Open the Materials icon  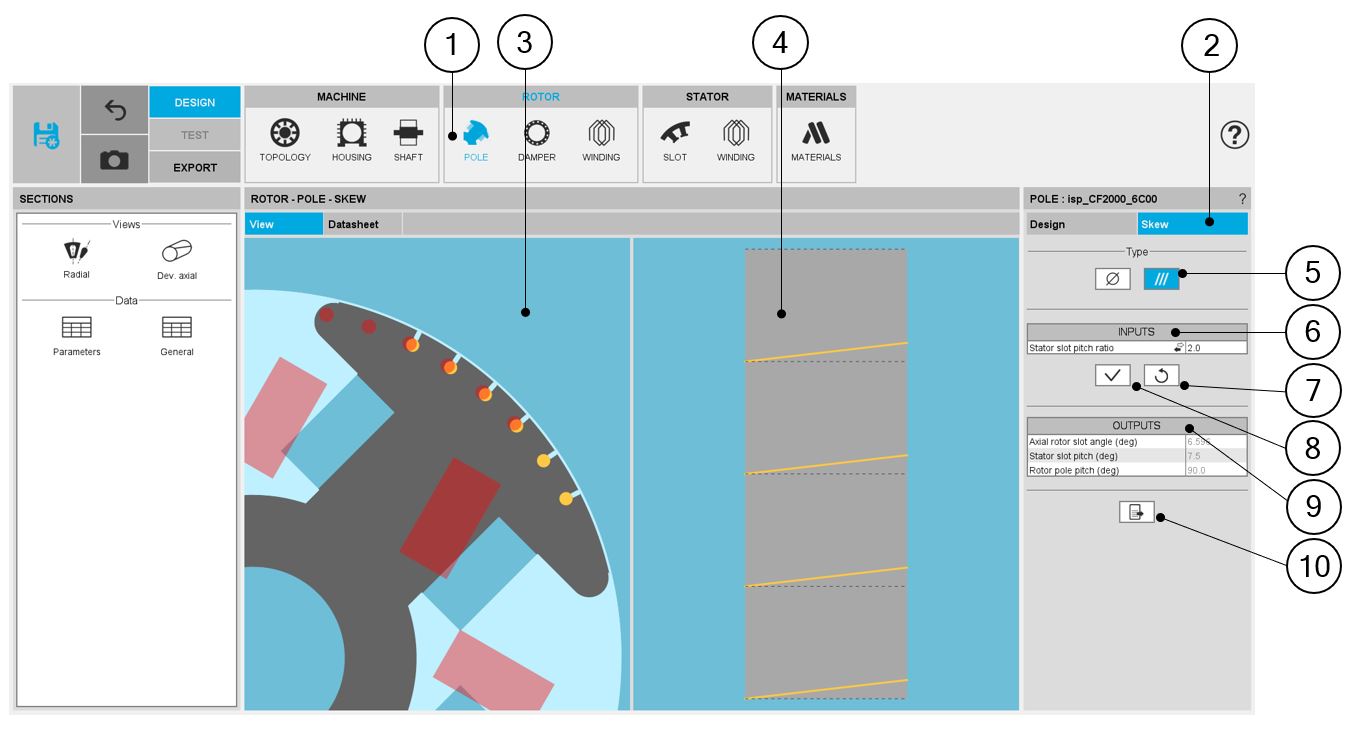coord(816,140)
